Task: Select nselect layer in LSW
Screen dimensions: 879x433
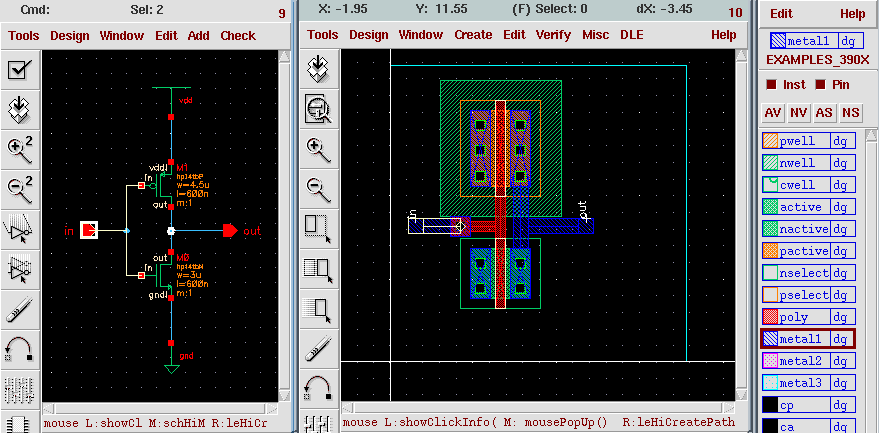Action: [x=808, y=273]
